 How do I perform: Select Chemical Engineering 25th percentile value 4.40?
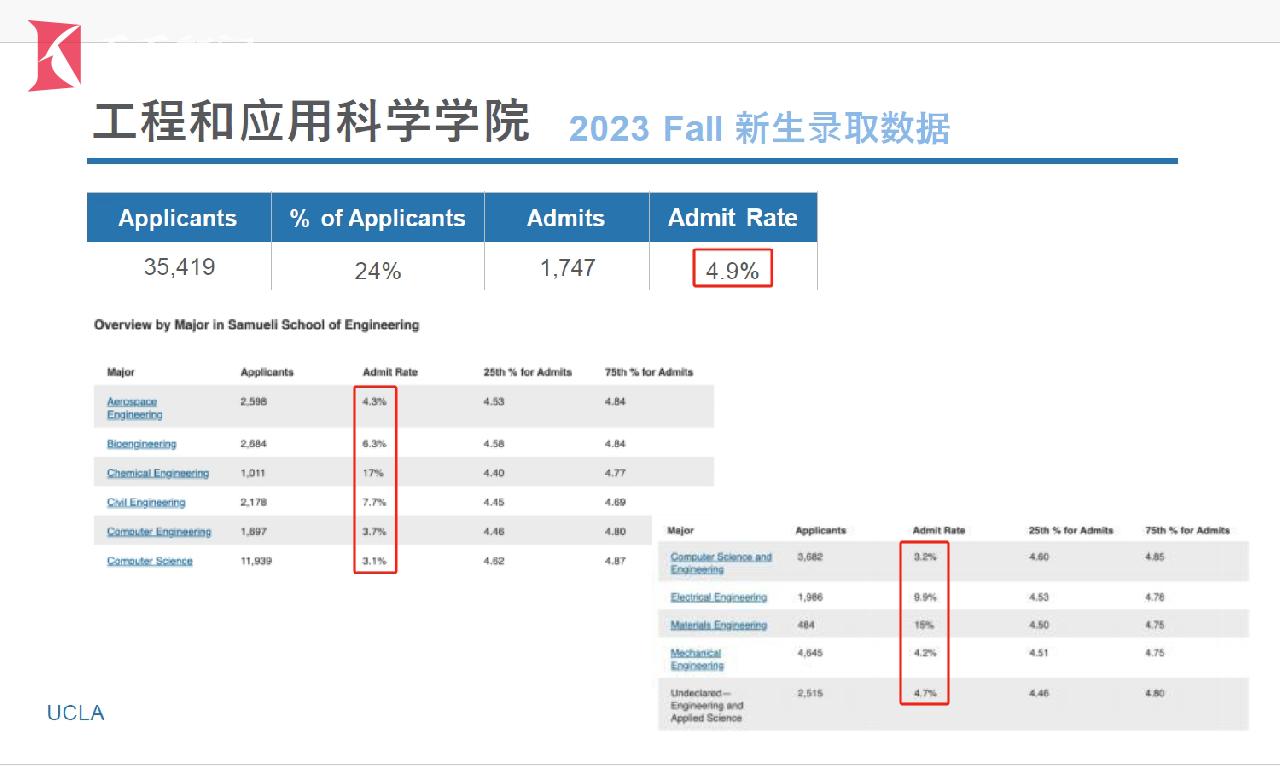click(x=493, y=473)
